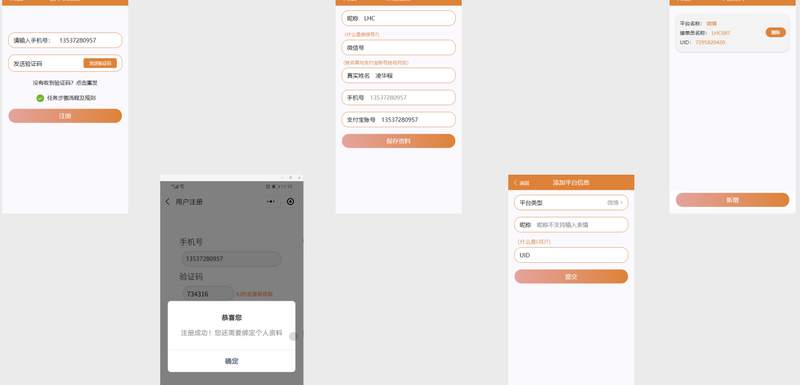This screenshot has width=800, height=385.
Task: Open the 什么是微信号 hint link
Action: [362, 34]
